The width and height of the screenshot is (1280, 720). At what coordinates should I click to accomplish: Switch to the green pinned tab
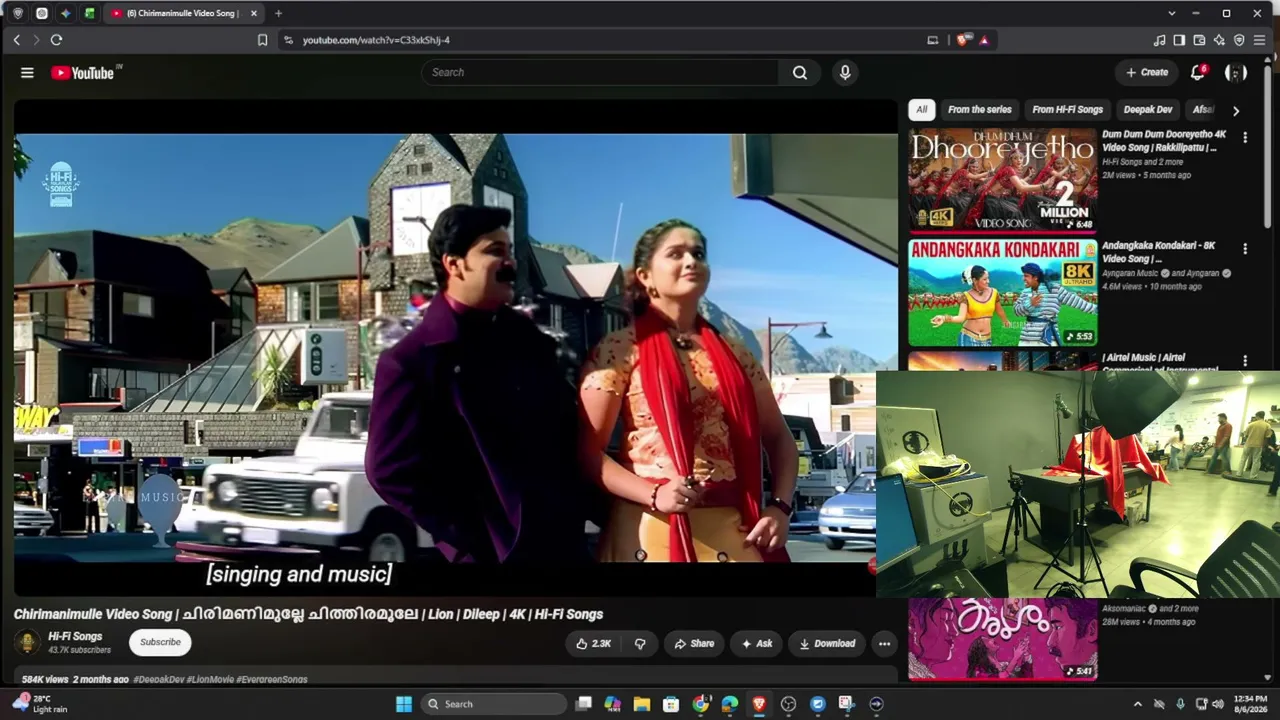90,13
